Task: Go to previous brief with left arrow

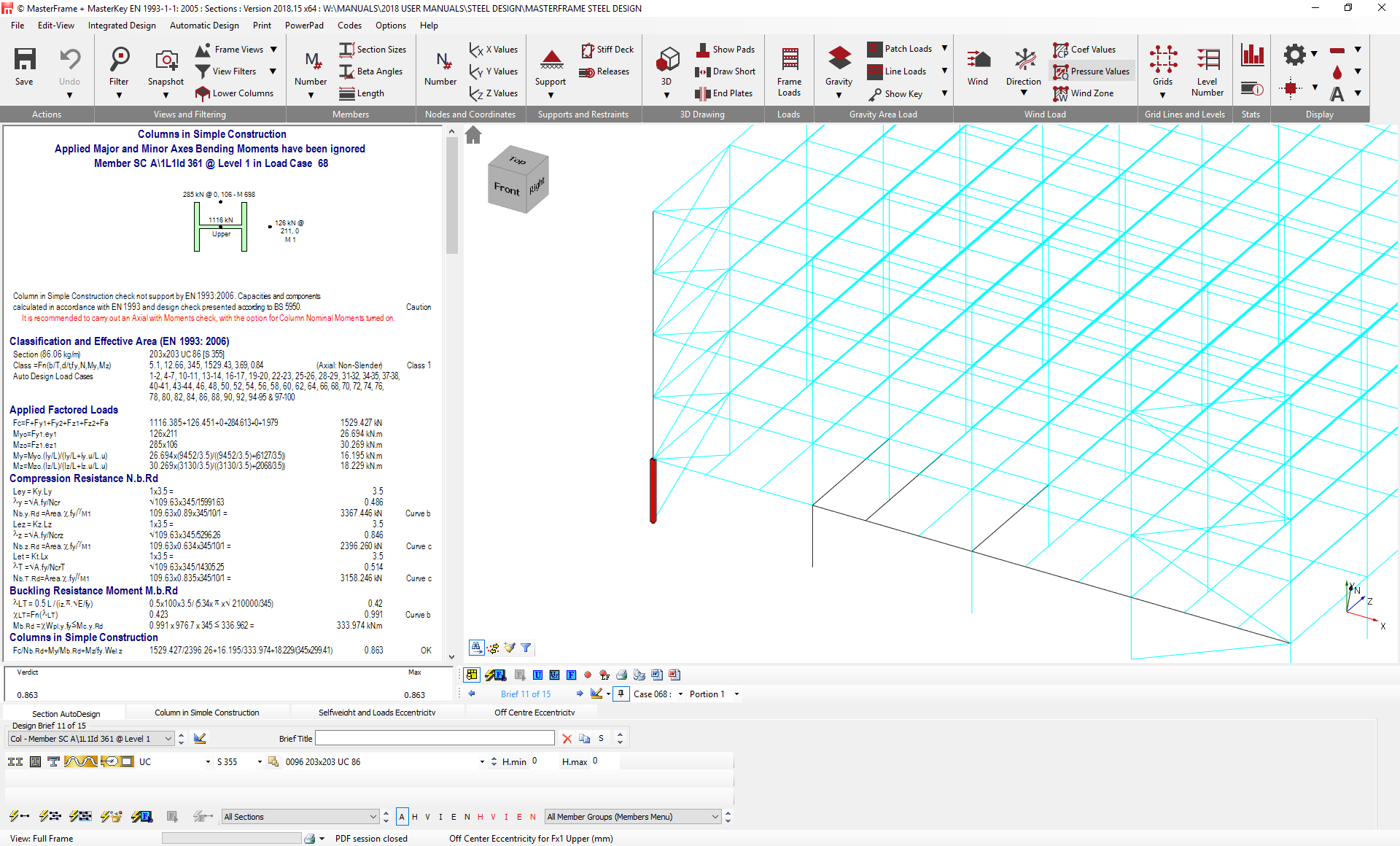Action: (472, 694)
